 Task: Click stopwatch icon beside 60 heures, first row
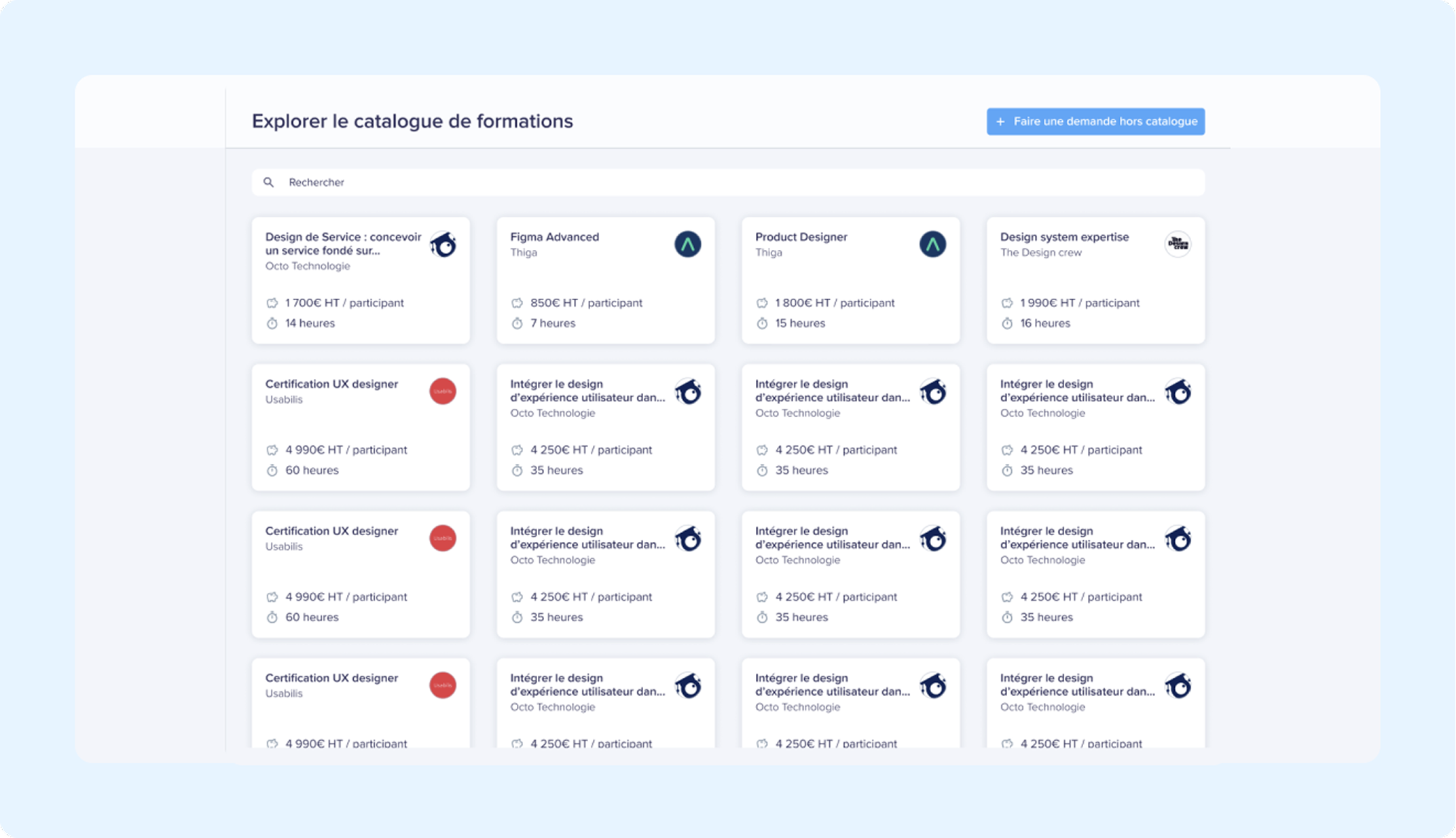272,470
